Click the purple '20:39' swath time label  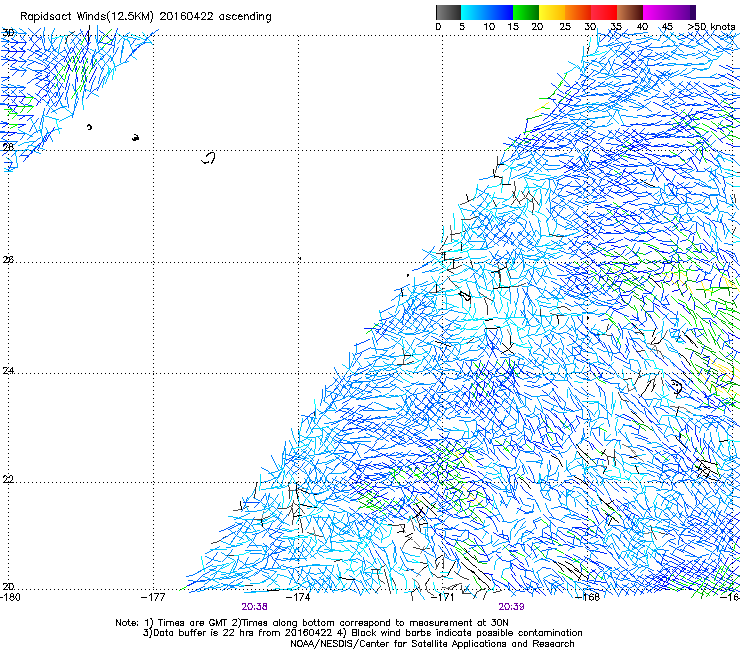click(512, 607)
